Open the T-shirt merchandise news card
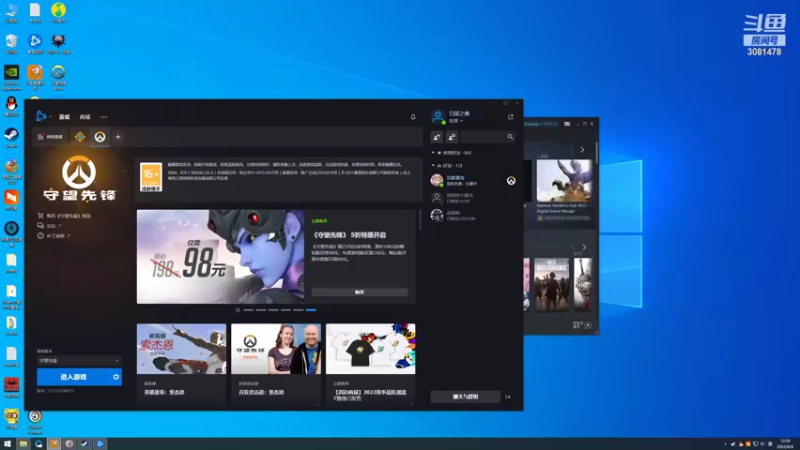 [x=370, y=362]
